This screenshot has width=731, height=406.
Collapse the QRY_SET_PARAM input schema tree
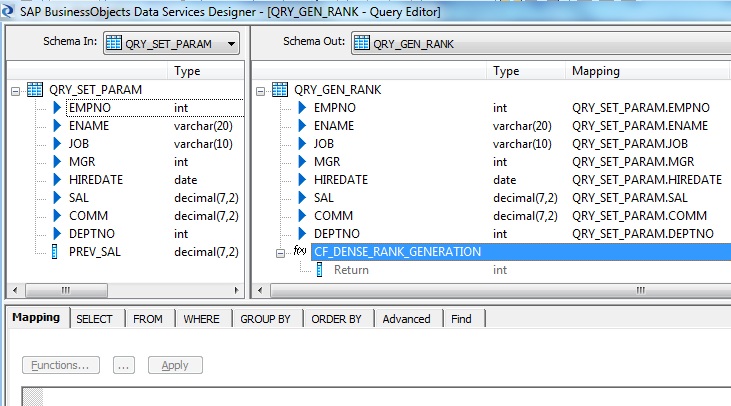pyautogui.click(x=15, y=91)
